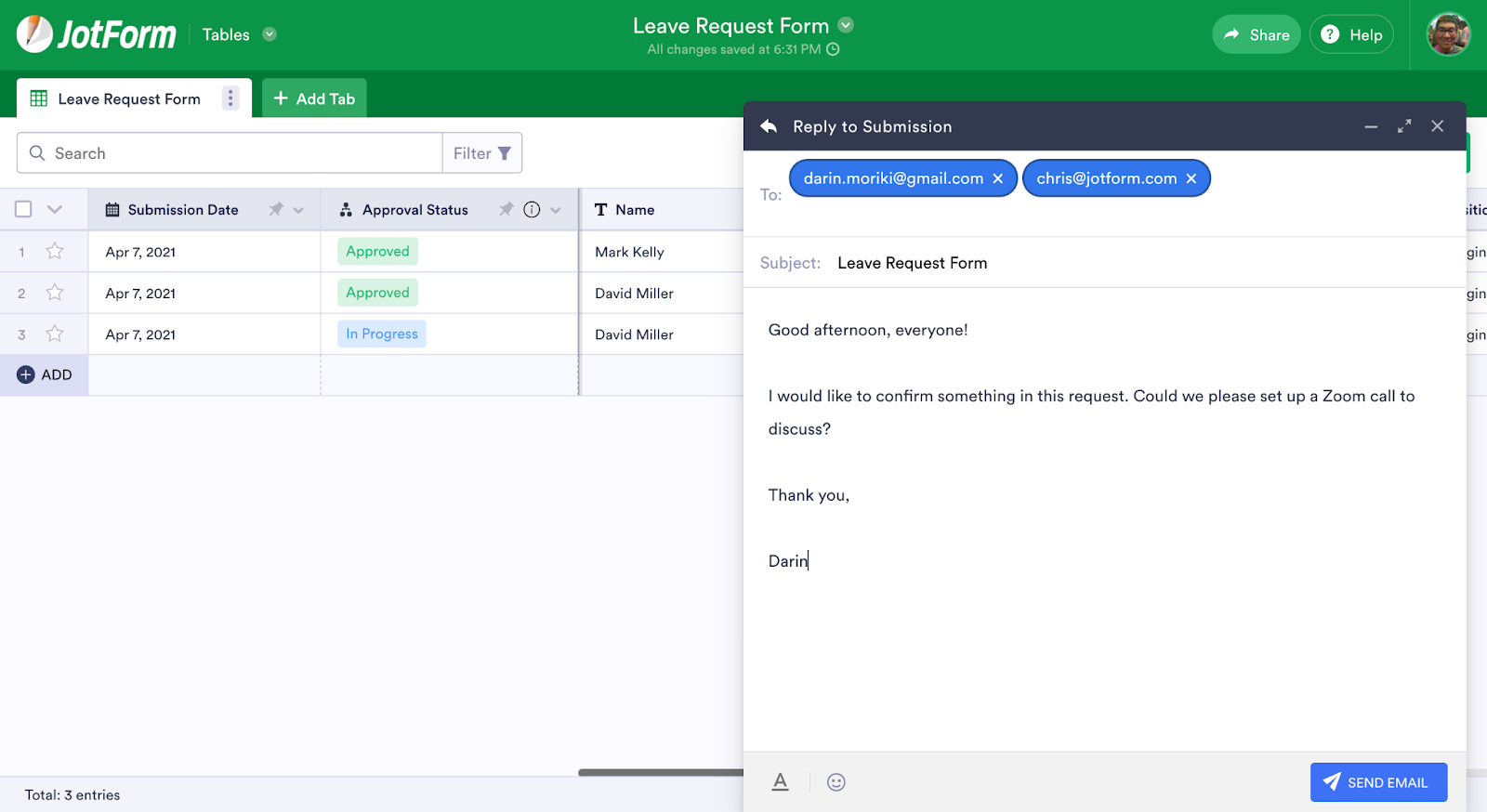
Task: Open the Leave Request Form tab options menu
Action: 230,98
